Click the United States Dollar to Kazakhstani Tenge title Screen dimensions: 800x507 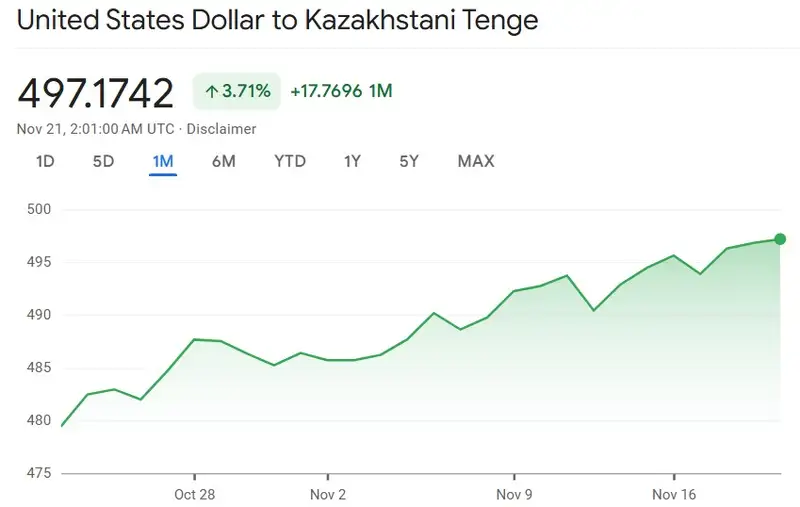tap(278, 22)
